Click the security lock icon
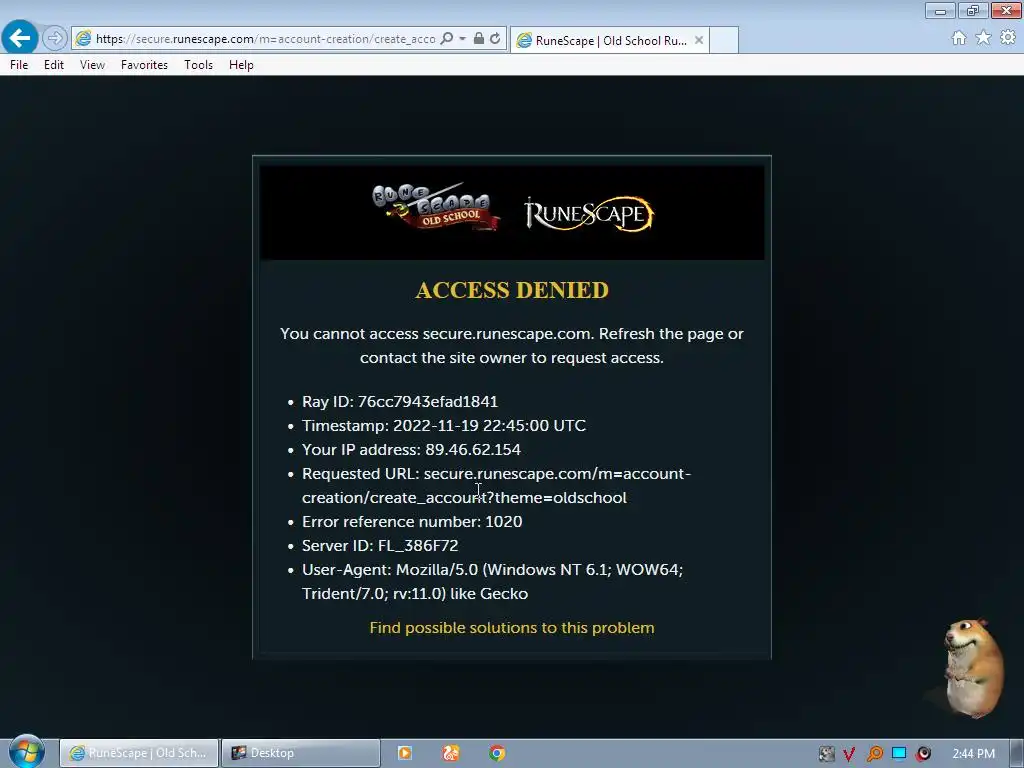Screen dimensions: 1024x768 479,39
